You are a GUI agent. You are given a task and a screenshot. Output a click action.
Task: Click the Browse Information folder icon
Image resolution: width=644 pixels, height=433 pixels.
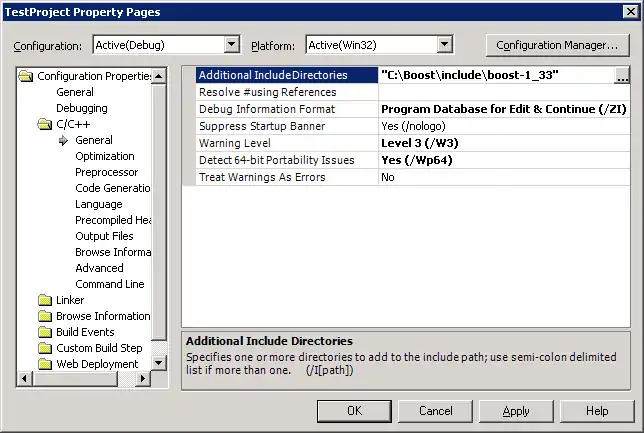point(45,316)
